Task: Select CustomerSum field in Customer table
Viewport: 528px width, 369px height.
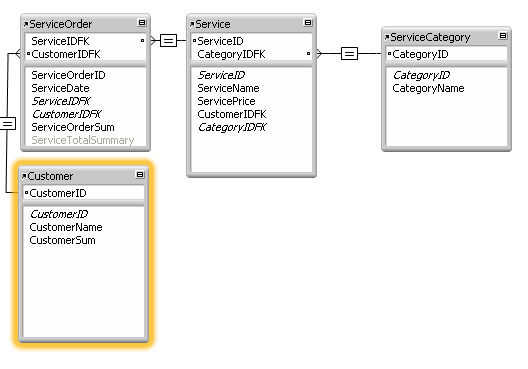Action: click(62, 240)
